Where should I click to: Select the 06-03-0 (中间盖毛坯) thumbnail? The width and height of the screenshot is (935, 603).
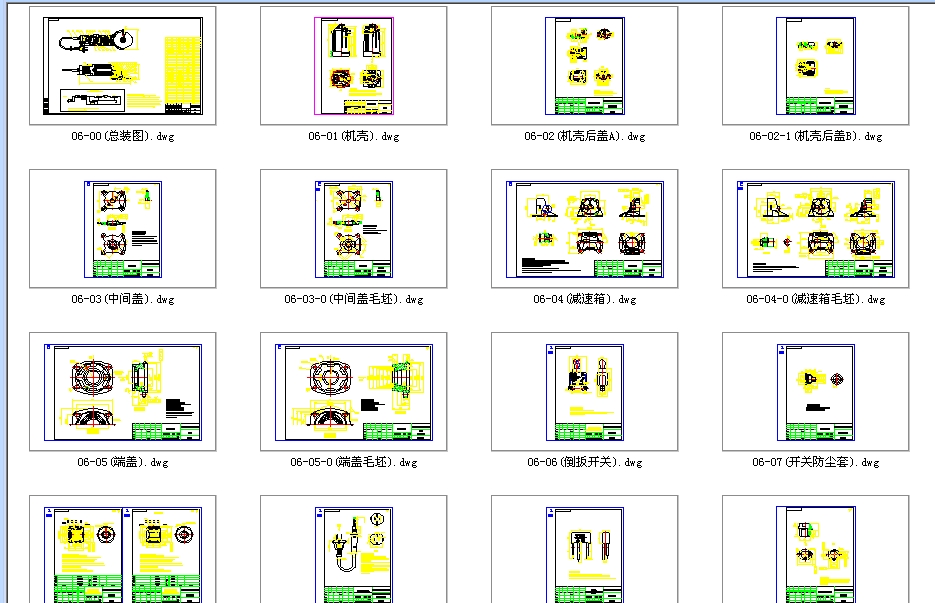pyautogui.click(x=354, y=228)
